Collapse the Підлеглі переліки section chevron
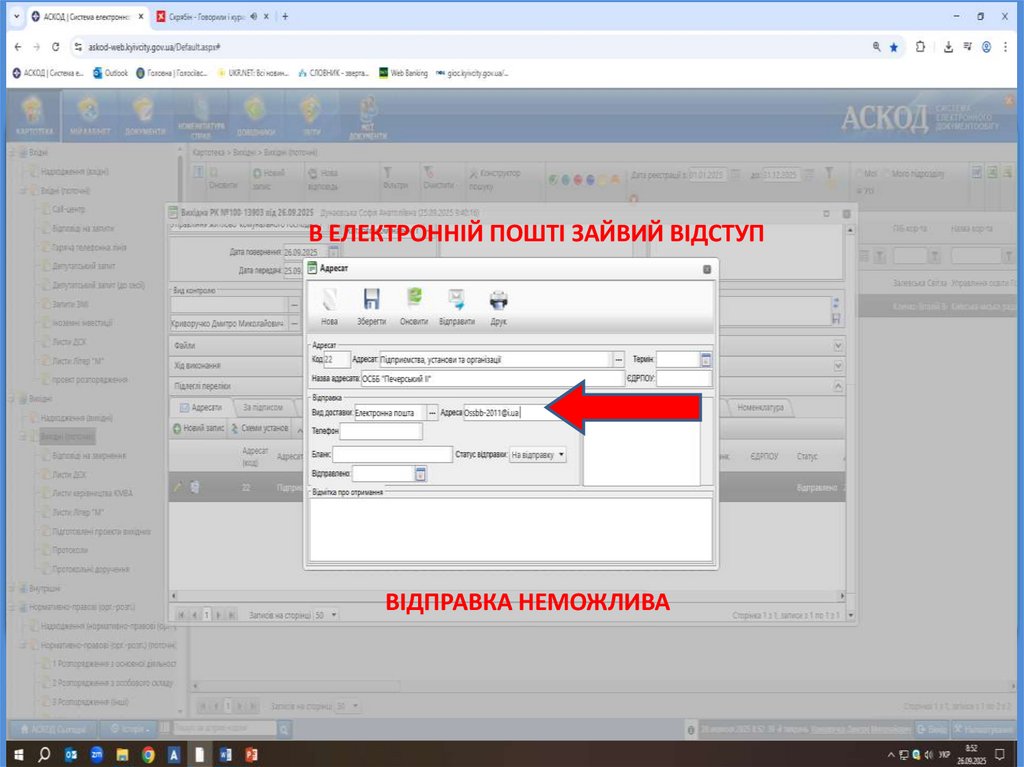The height and width of the screenshot is (767, 1024). (x=839, y=386)
